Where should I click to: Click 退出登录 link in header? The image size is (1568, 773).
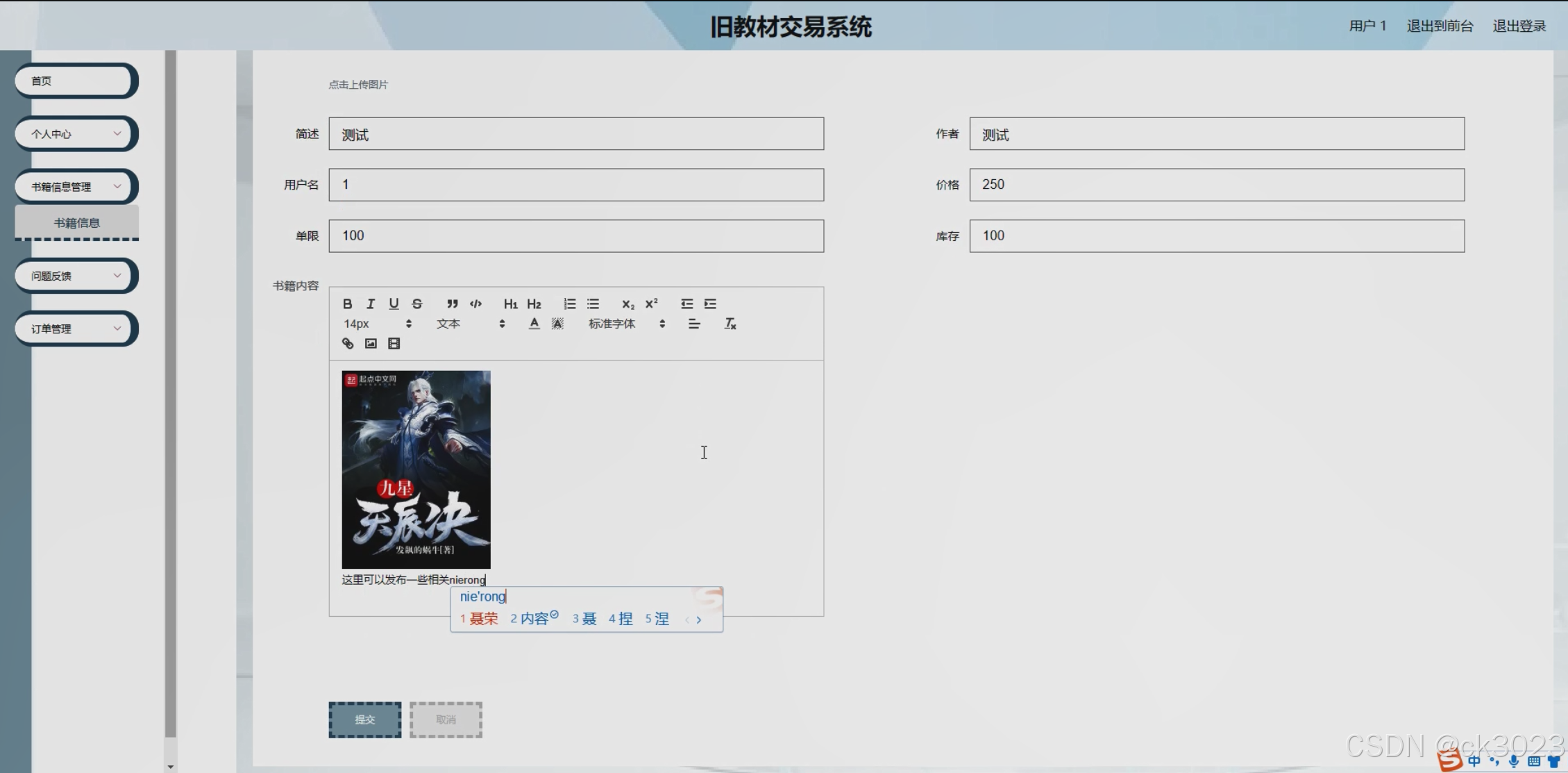click(x=1519, y=26)
